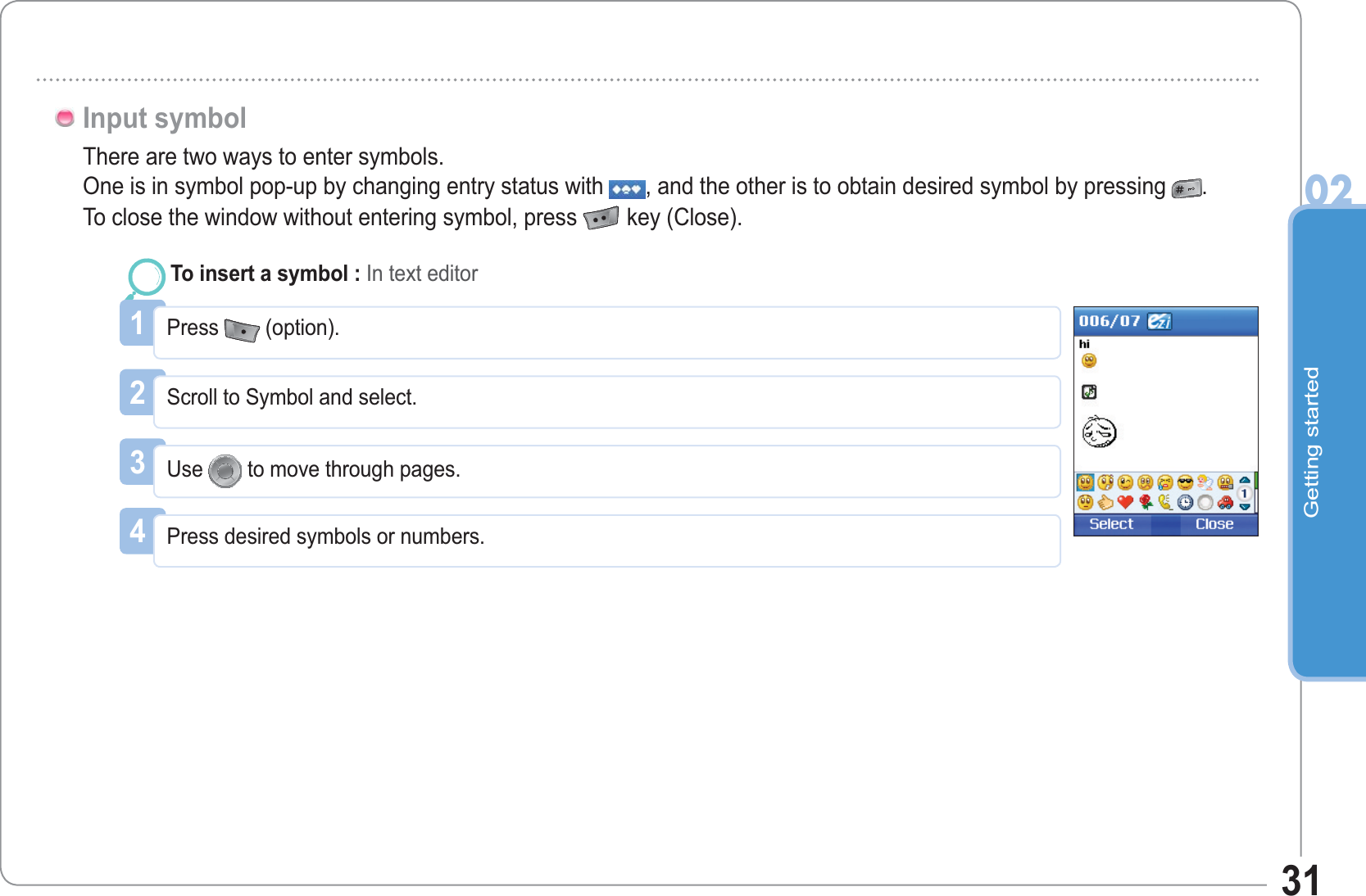Tap the Select softkey
Viewport: 1366px width, 896px height.
click(1111, 524)
